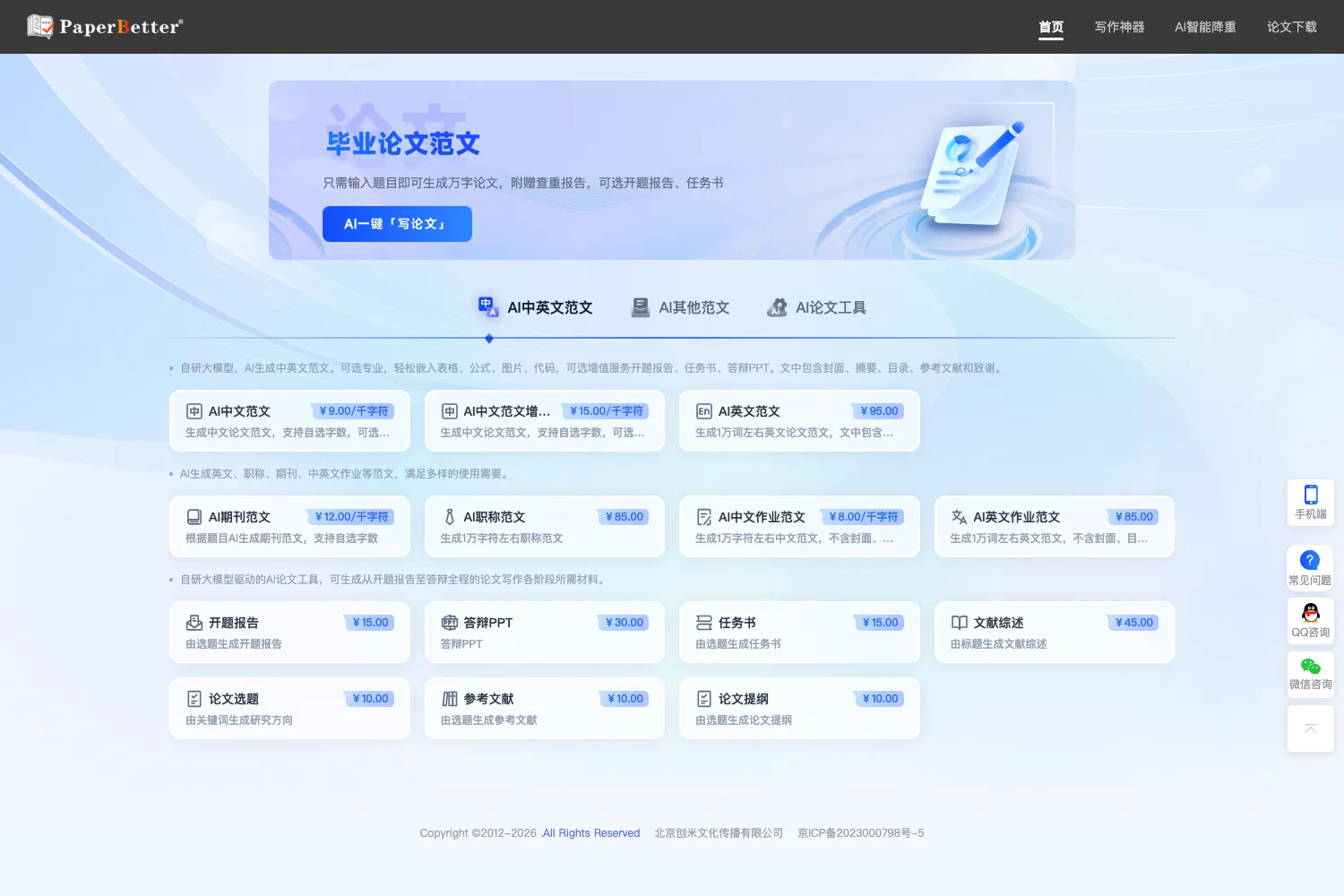The height and width of the screenshot is (896, 1344).
Task: Click the AI职称范文 card icon
Action: point(449,517)
